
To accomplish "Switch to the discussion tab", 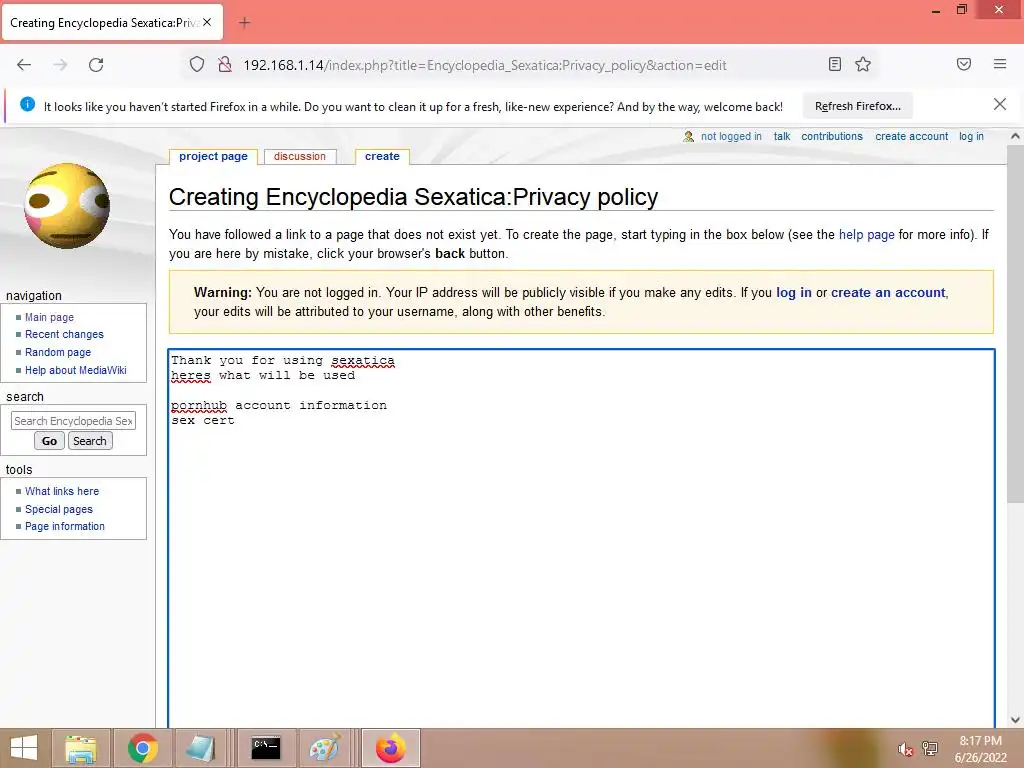I will pyautogui.click(x=300, y=157).
